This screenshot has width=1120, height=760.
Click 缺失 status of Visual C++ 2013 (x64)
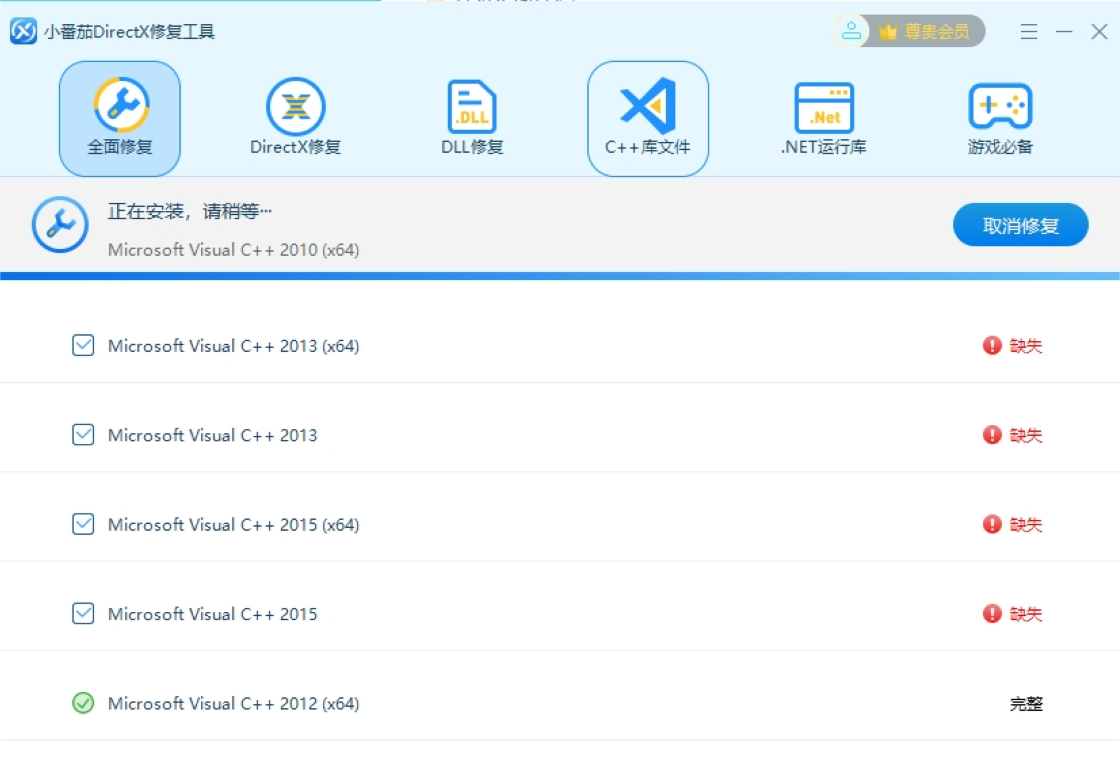pos(1013,346)
